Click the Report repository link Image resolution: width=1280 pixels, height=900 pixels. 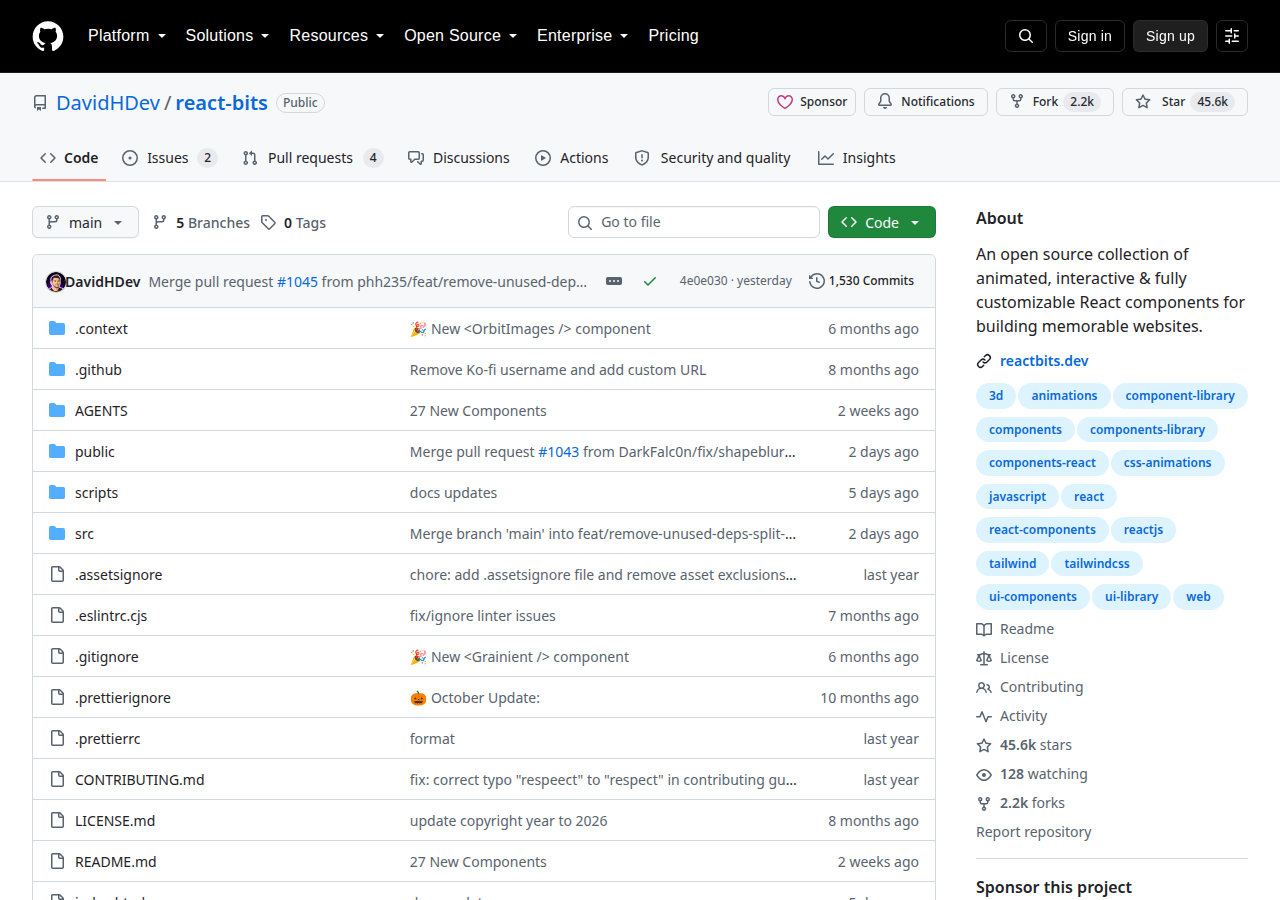tap(1034, 832)
